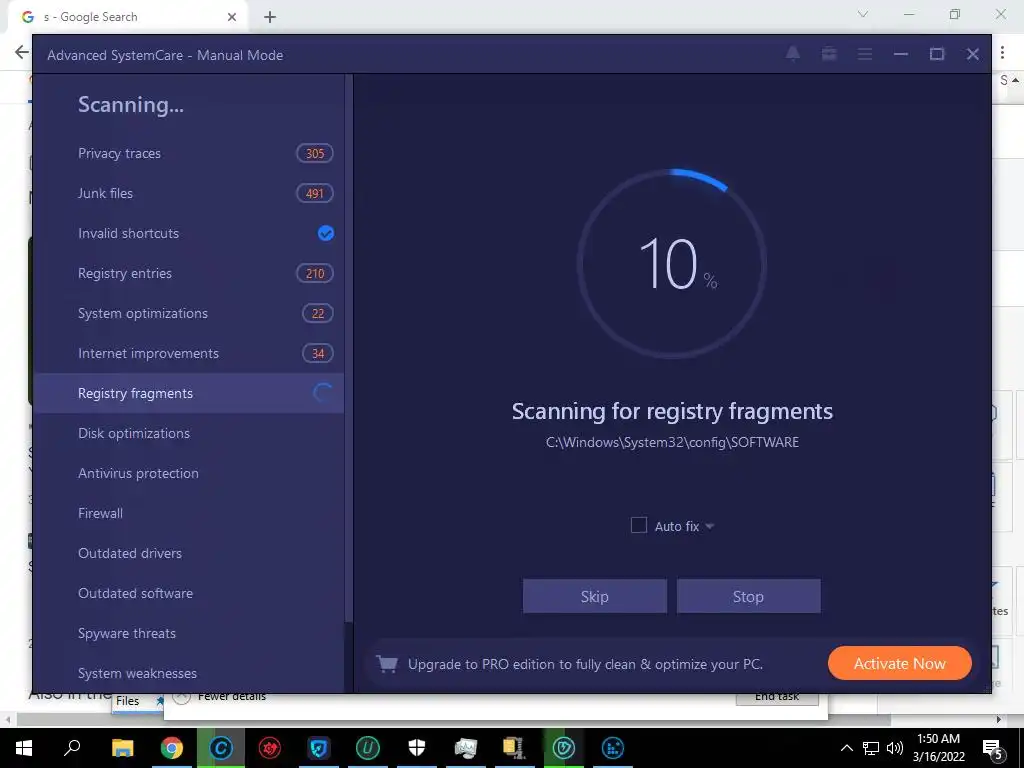Screen dimensions: 1024x768
Task: Open Google Chrome from the taskbar
Action: point(172,748)
